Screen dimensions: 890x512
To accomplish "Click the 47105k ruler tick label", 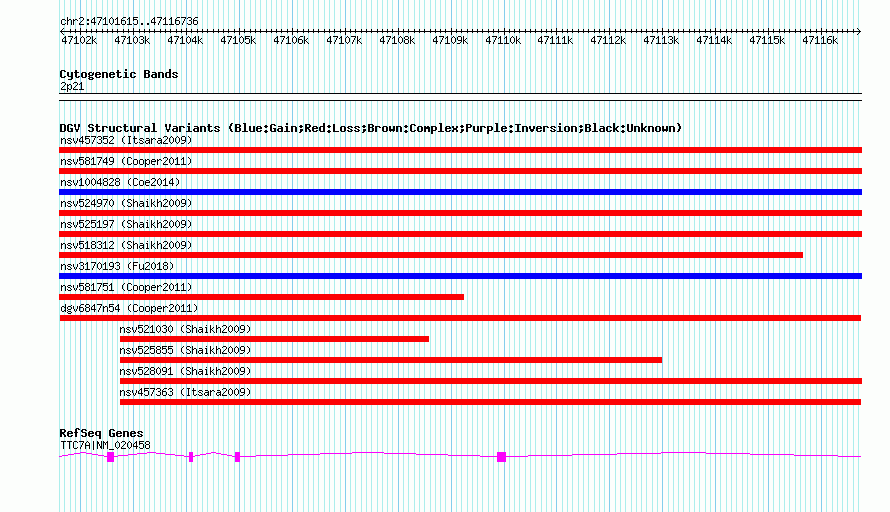I will pyautogui.click(x=238, y=40).
